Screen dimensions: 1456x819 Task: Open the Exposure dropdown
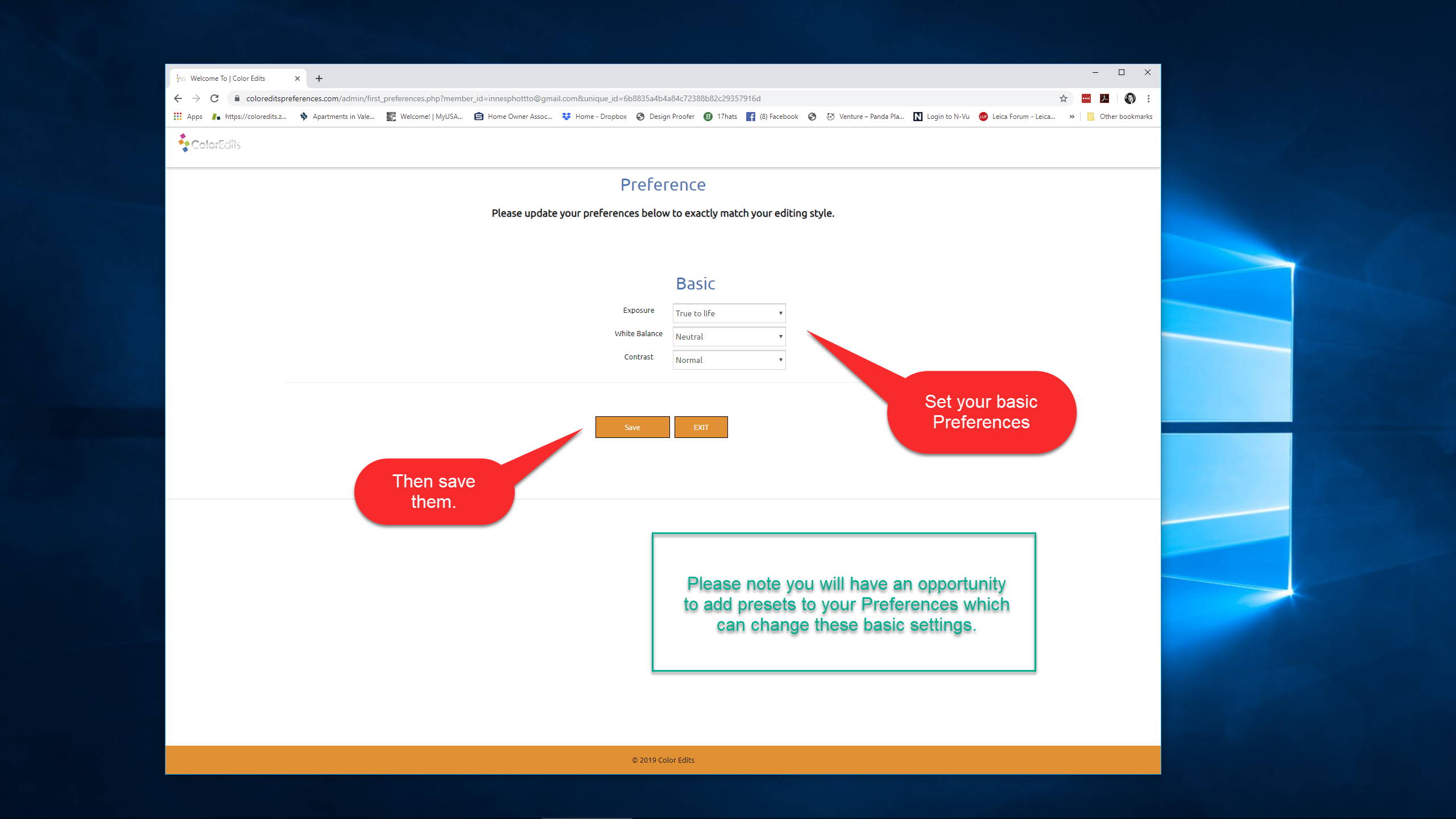click(729, 313)
